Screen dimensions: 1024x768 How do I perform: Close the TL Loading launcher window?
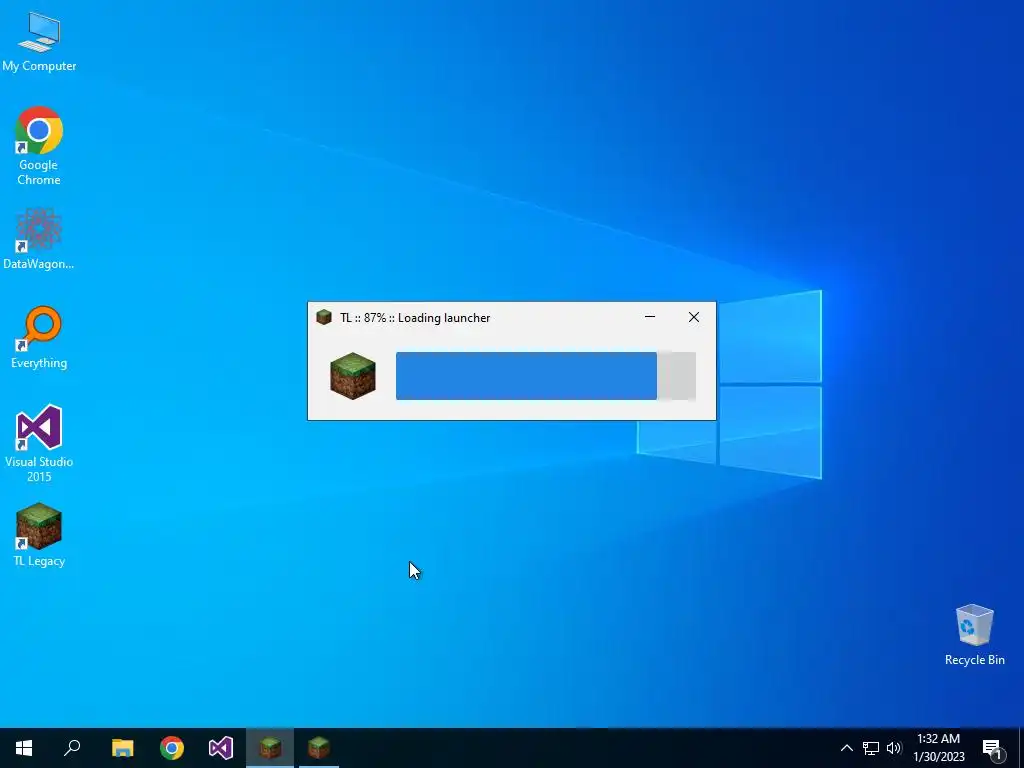point(694,317)
